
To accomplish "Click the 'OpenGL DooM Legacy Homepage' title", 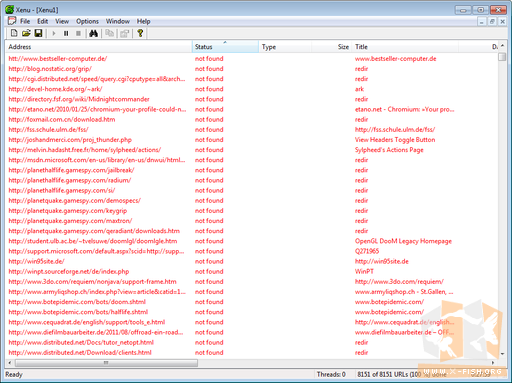I will pyautogui.click(x=403, y=241).
